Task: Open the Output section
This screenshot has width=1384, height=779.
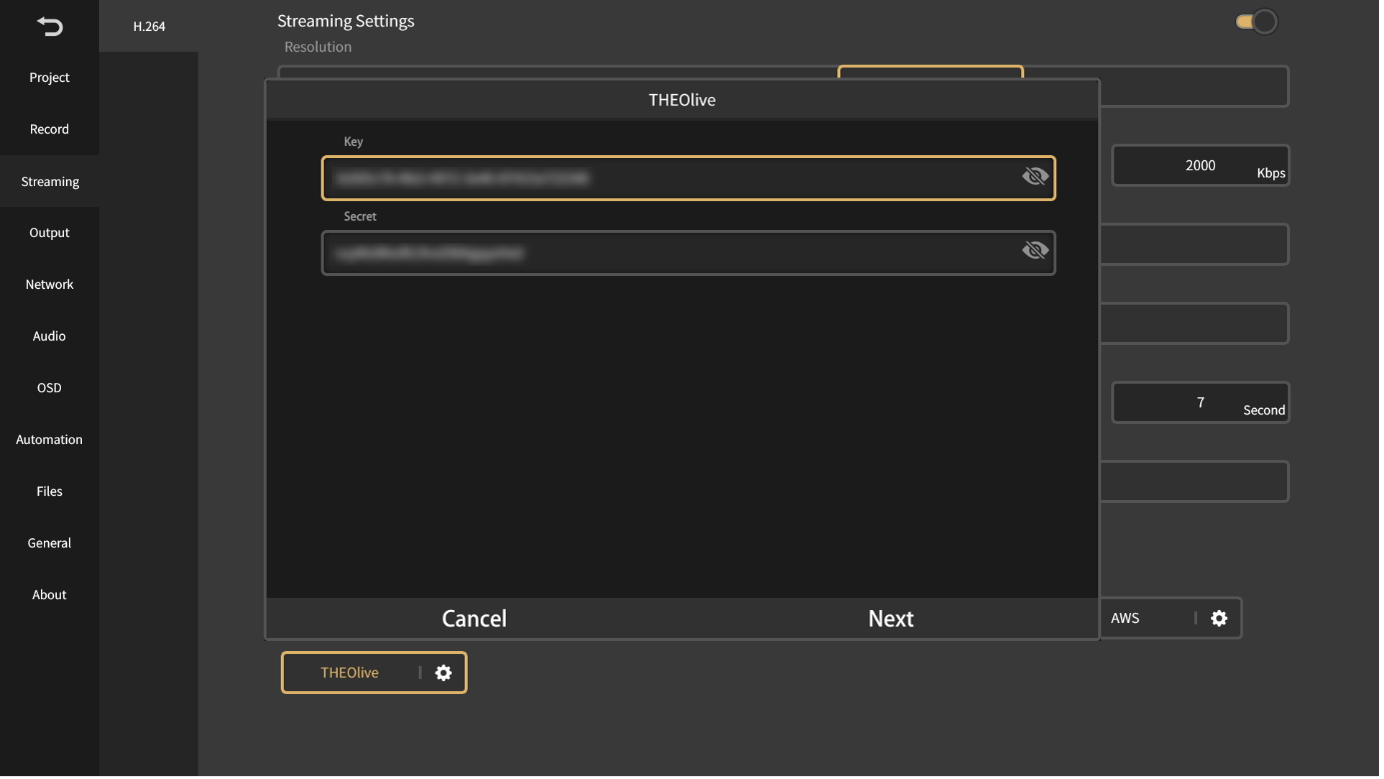Action: 49,233
